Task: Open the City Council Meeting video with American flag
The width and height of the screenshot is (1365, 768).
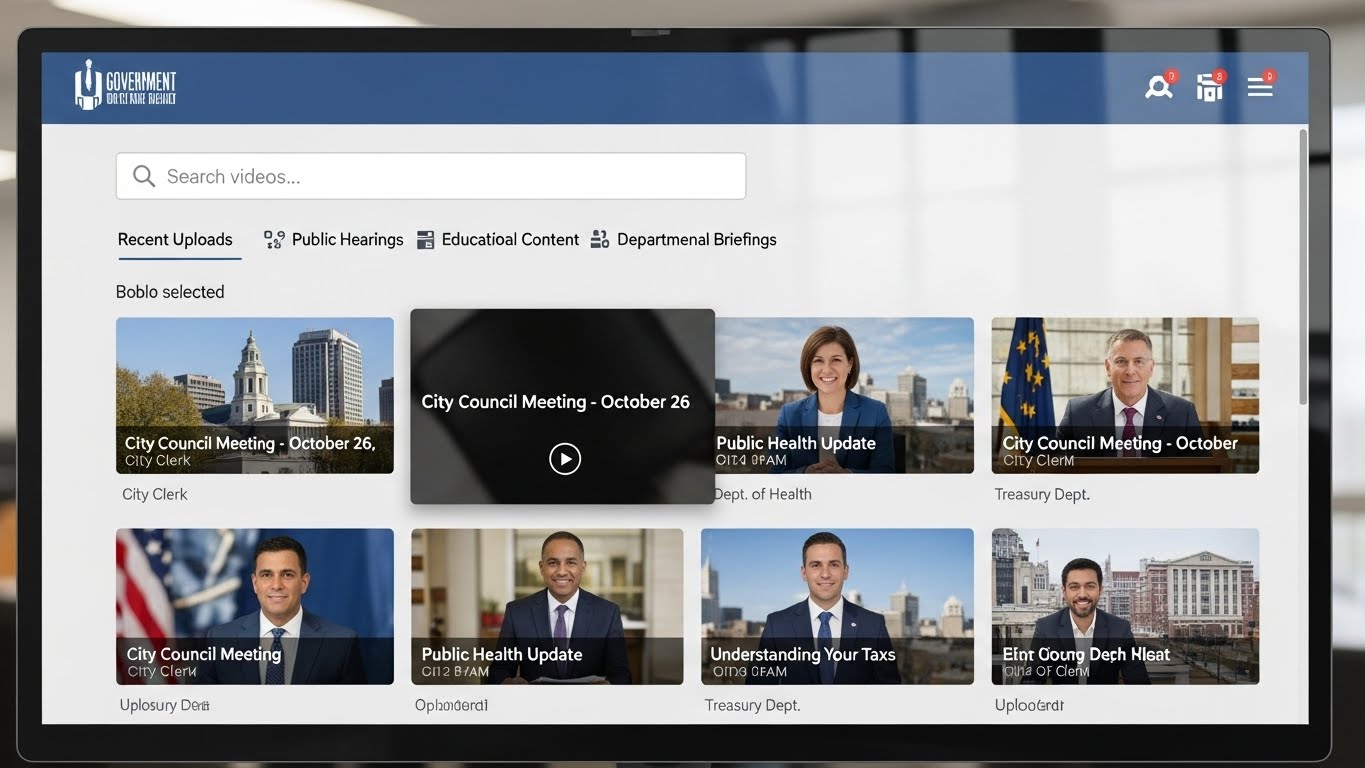Action: (254, 606)
